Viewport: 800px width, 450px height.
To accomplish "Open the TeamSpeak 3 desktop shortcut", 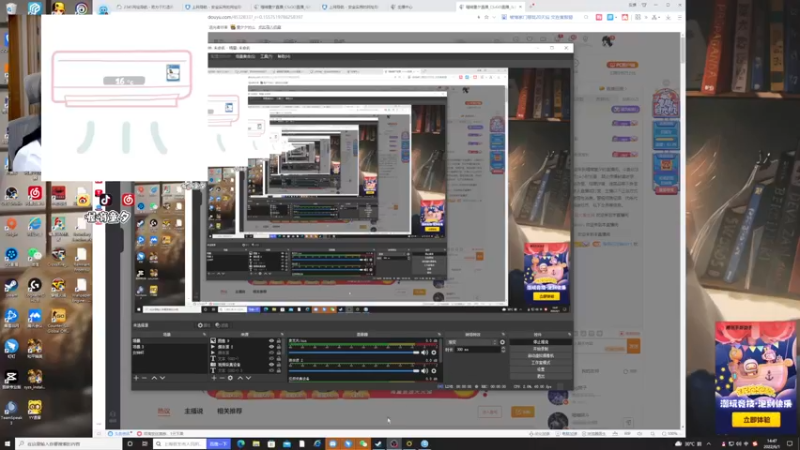I will coord(11,412).
